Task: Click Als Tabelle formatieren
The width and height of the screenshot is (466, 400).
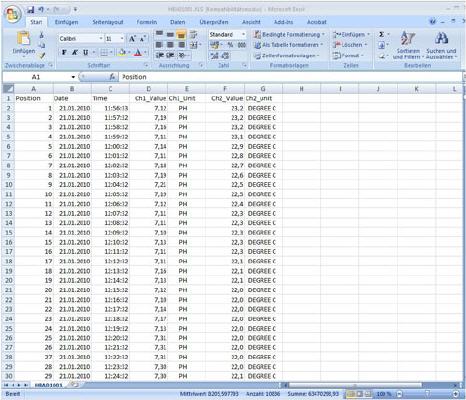Action: click(x=288, y=45)
